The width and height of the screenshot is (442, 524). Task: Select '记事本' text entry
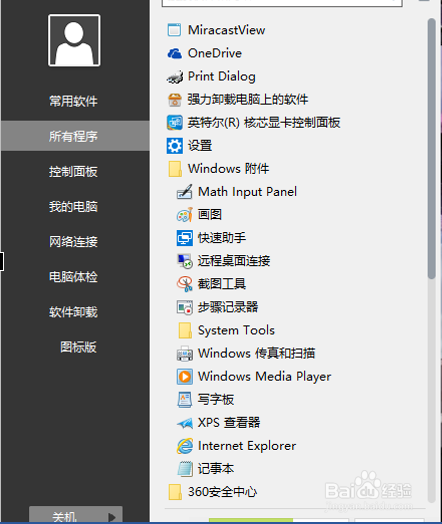(x=216, y=469)
